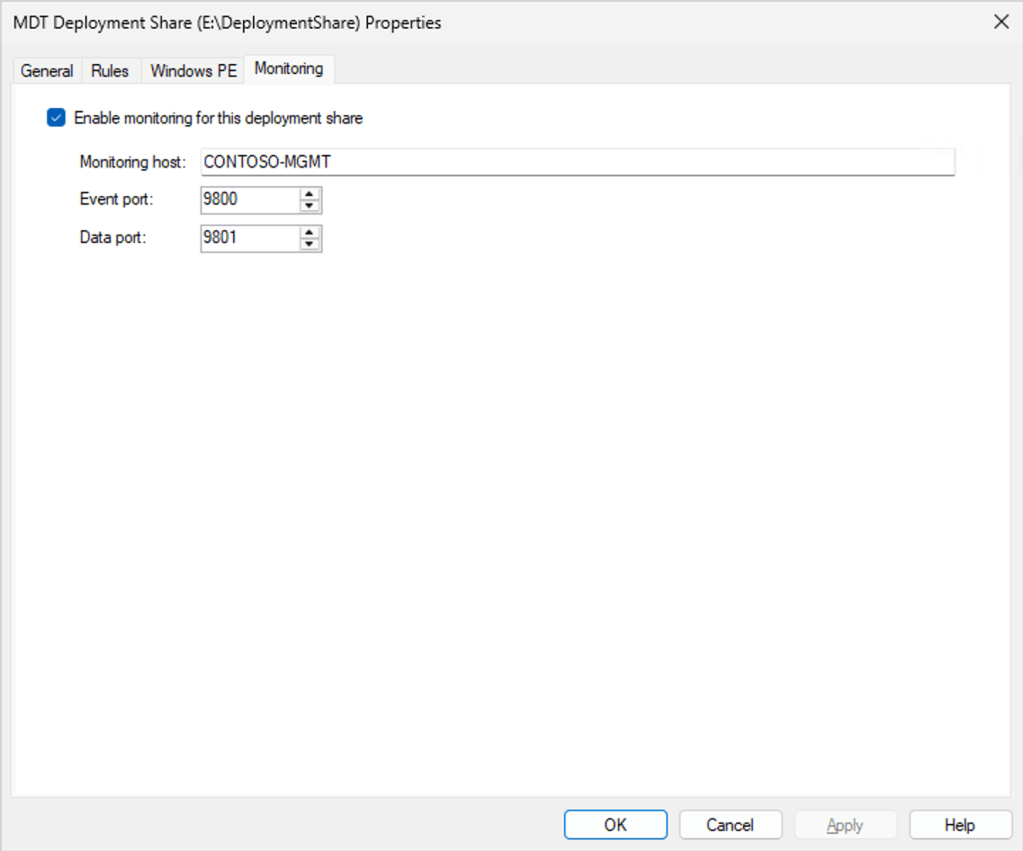Viewport: 1023px width, 851px height.
Task: Increment Data port using up arrow
Action: pos(311,233)
